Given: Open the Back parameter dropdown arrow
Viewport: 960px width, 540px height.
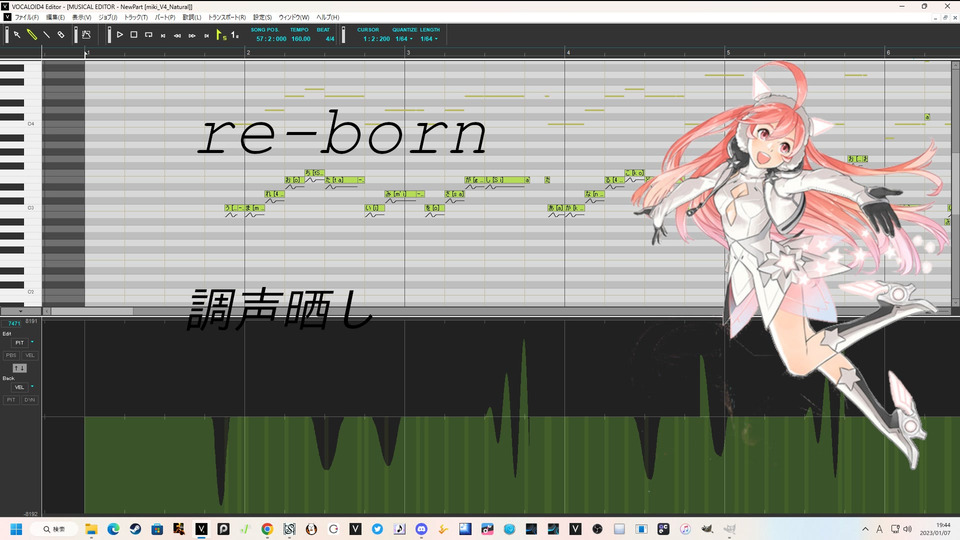Looking at the screenshot, I should [x=32, y=387].
